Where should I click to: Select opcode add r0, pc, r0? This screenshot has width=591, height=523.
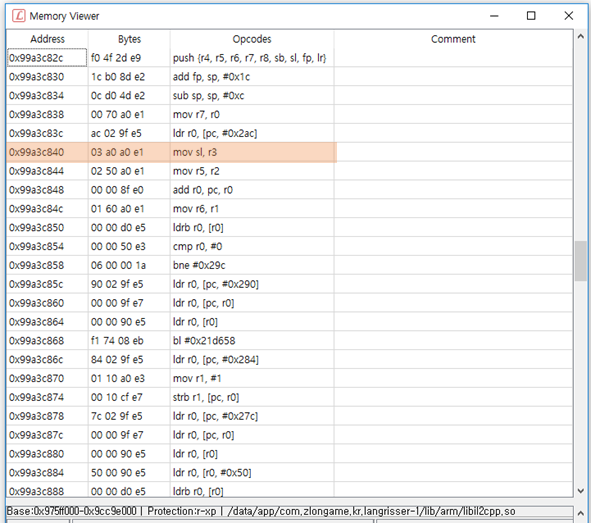coord(203,190)
